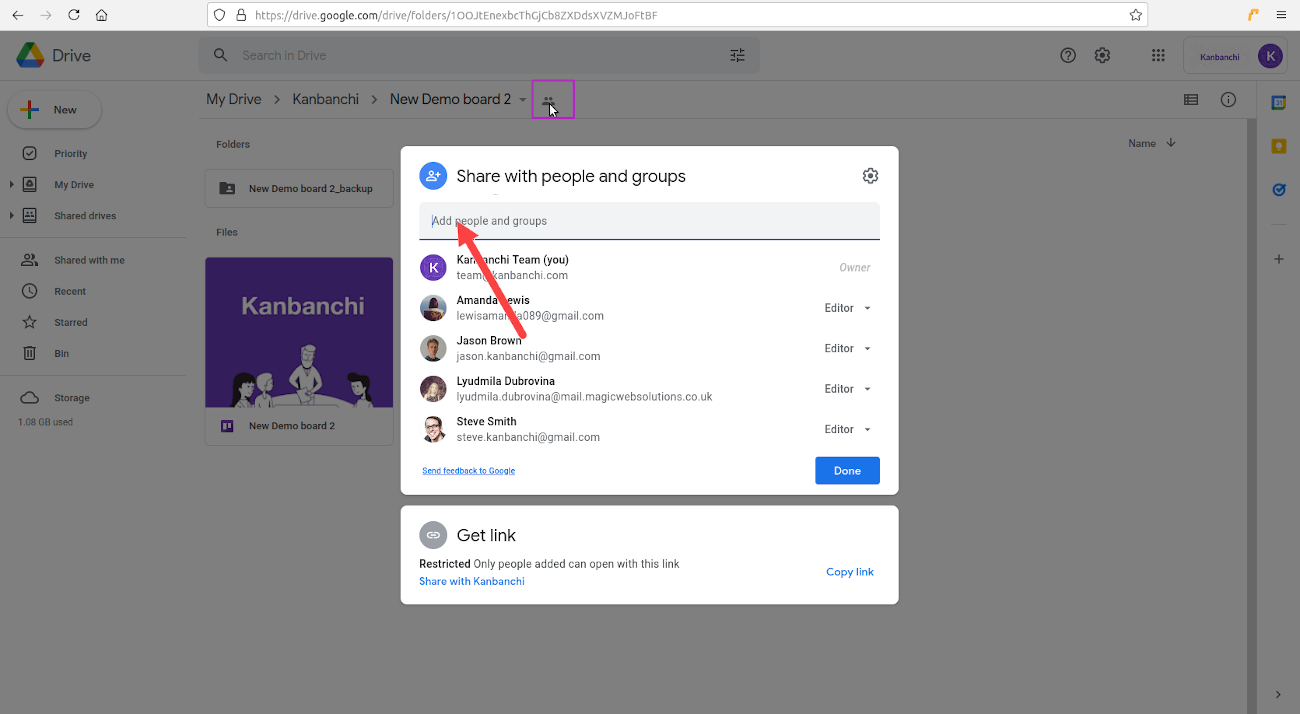The height and width of the screenshot is (714, 1300).
Task: Click Copy link in Get link
Action: coord(850,572)
